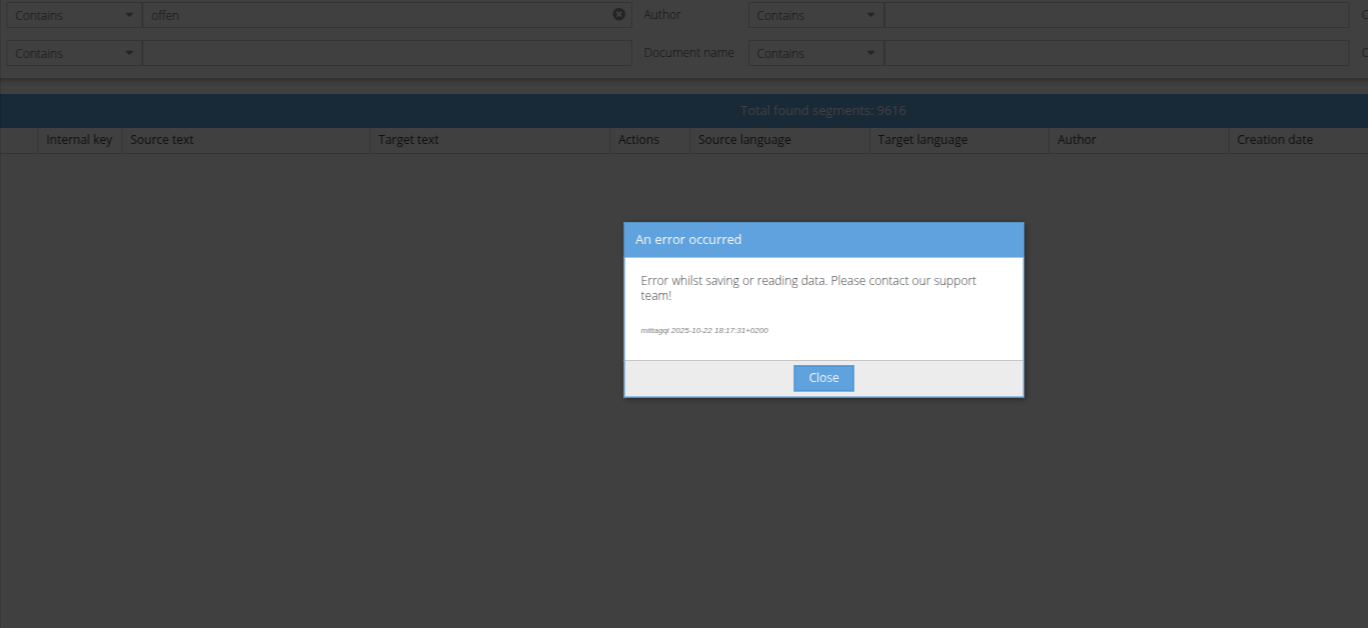Click the 'An error occurred' dialog title bar

(823, 240)
